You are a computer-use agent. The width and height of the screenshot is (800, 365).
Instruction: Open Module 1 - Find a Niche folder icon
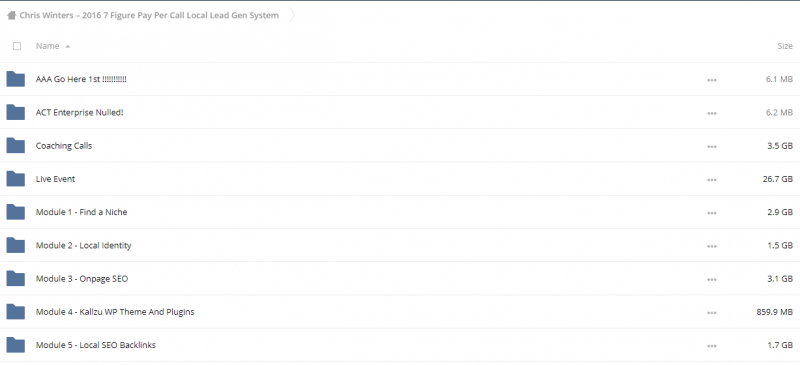click(16, 212)
